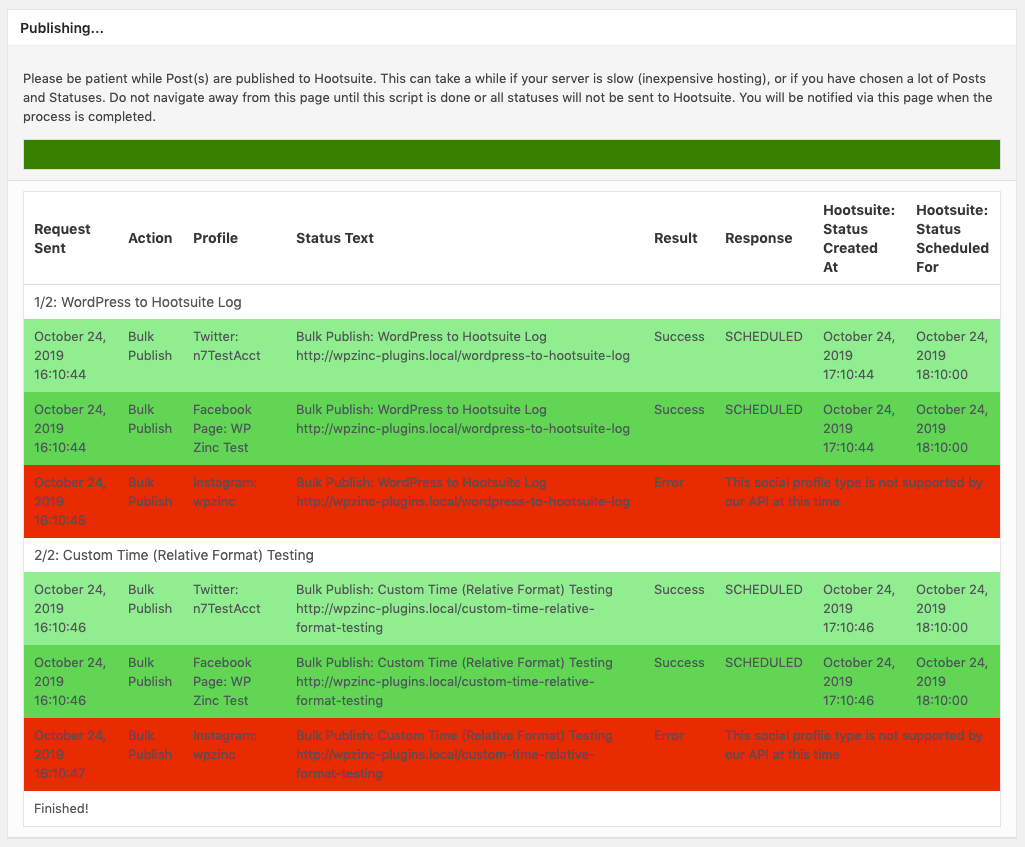Image resolution: width=1025 pixels, height=847 pixels.
Task: Click created at "17:10:44" in Facebook WordPress Log row
Action: coord(849,448)
